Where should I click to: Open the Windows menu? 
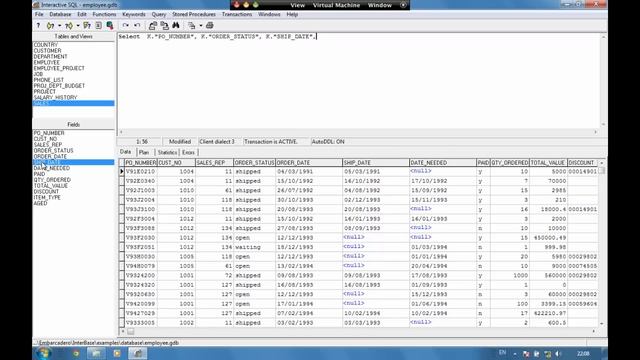pos(269,14)
